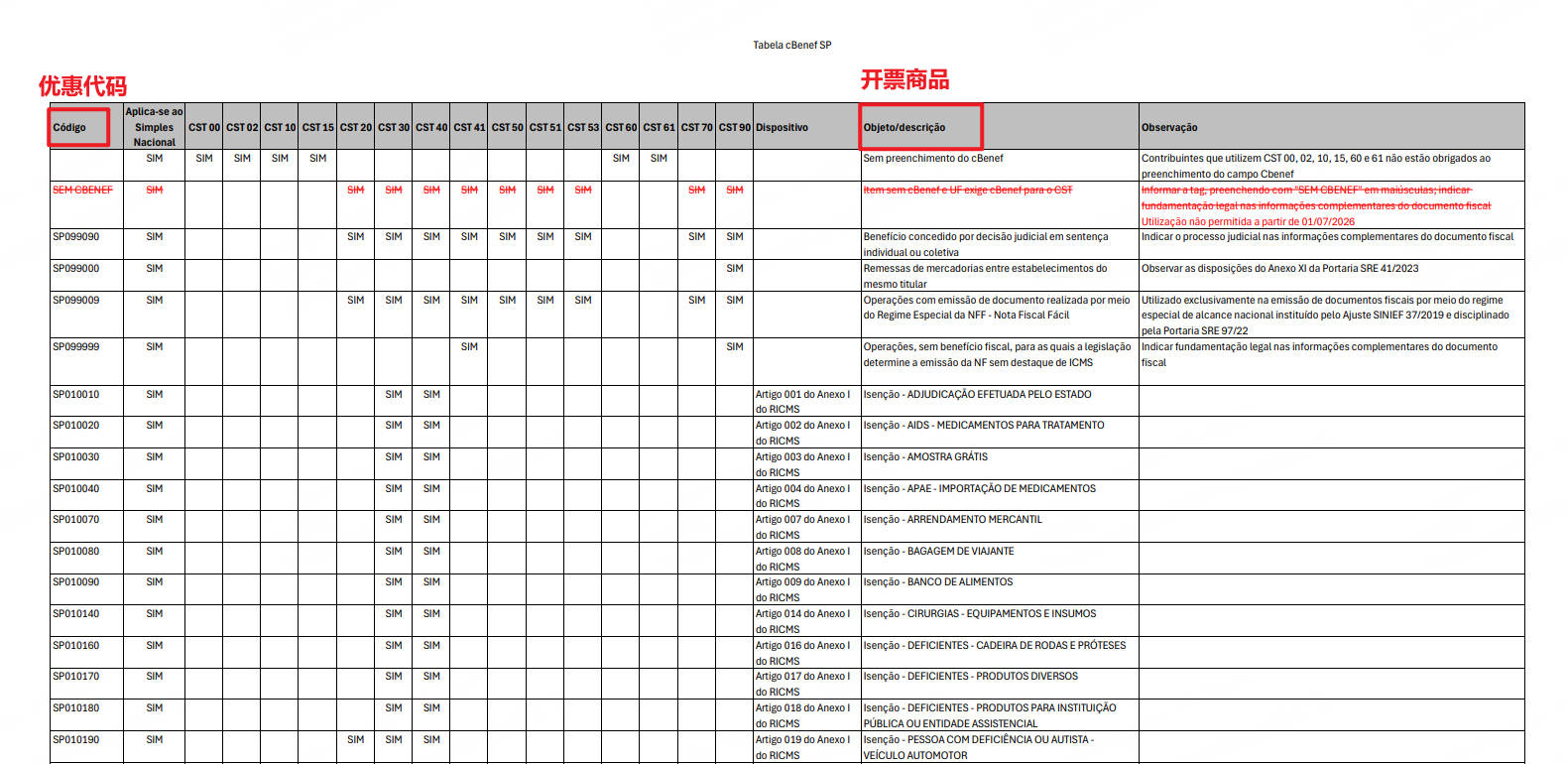Click the Tabela cBenef SP title
This screenshot has width=1568, height=764.
(x=791, y=45)
